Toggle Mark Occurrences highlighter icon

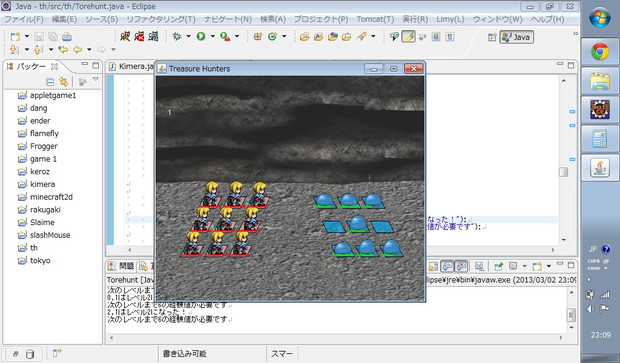(408, 37)
